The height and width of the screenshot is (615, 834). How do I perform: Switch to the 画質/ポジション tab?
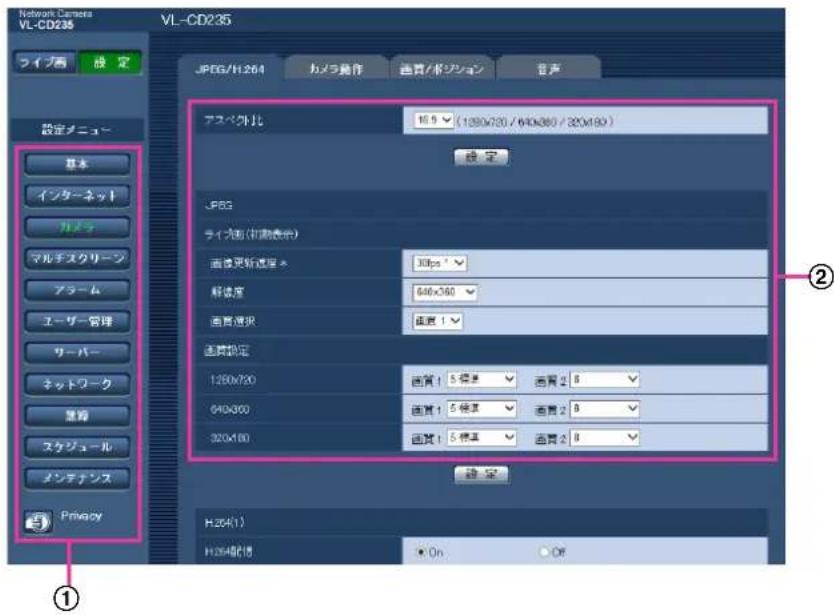coord(441,69)
